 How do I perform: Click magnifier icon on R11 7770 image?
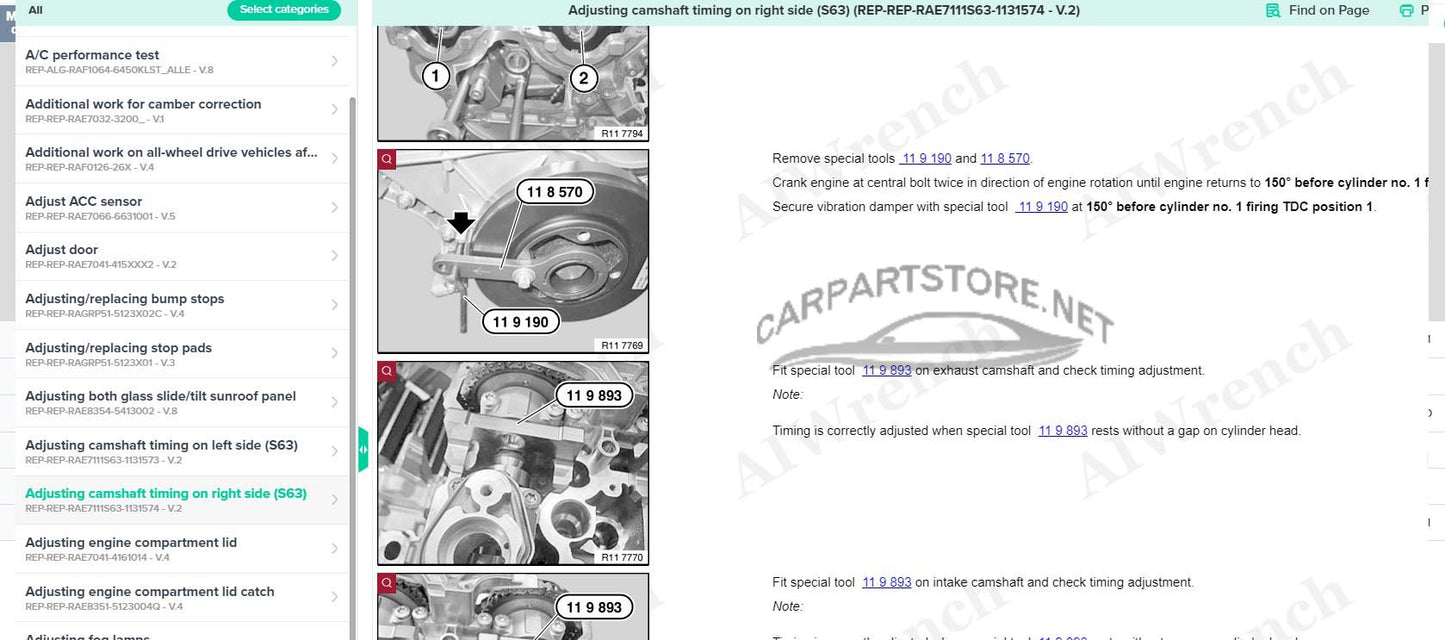coord(387,370)
